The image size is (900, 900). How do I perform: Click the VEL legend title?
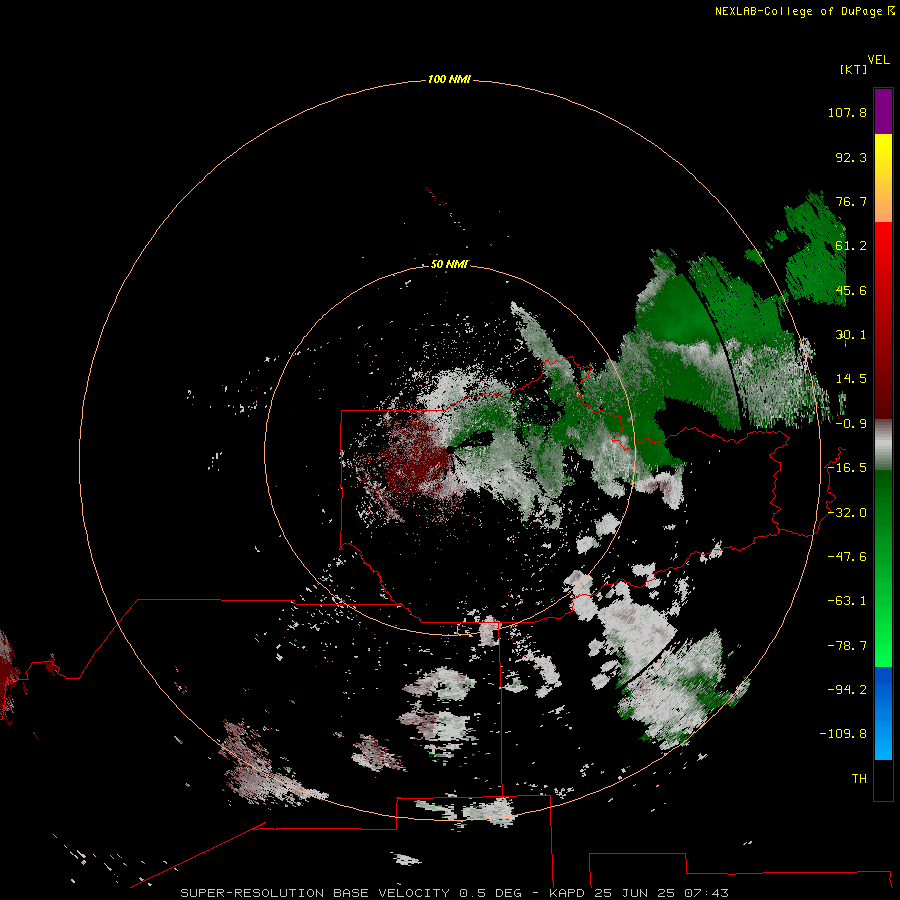click(x=878, y=60)
